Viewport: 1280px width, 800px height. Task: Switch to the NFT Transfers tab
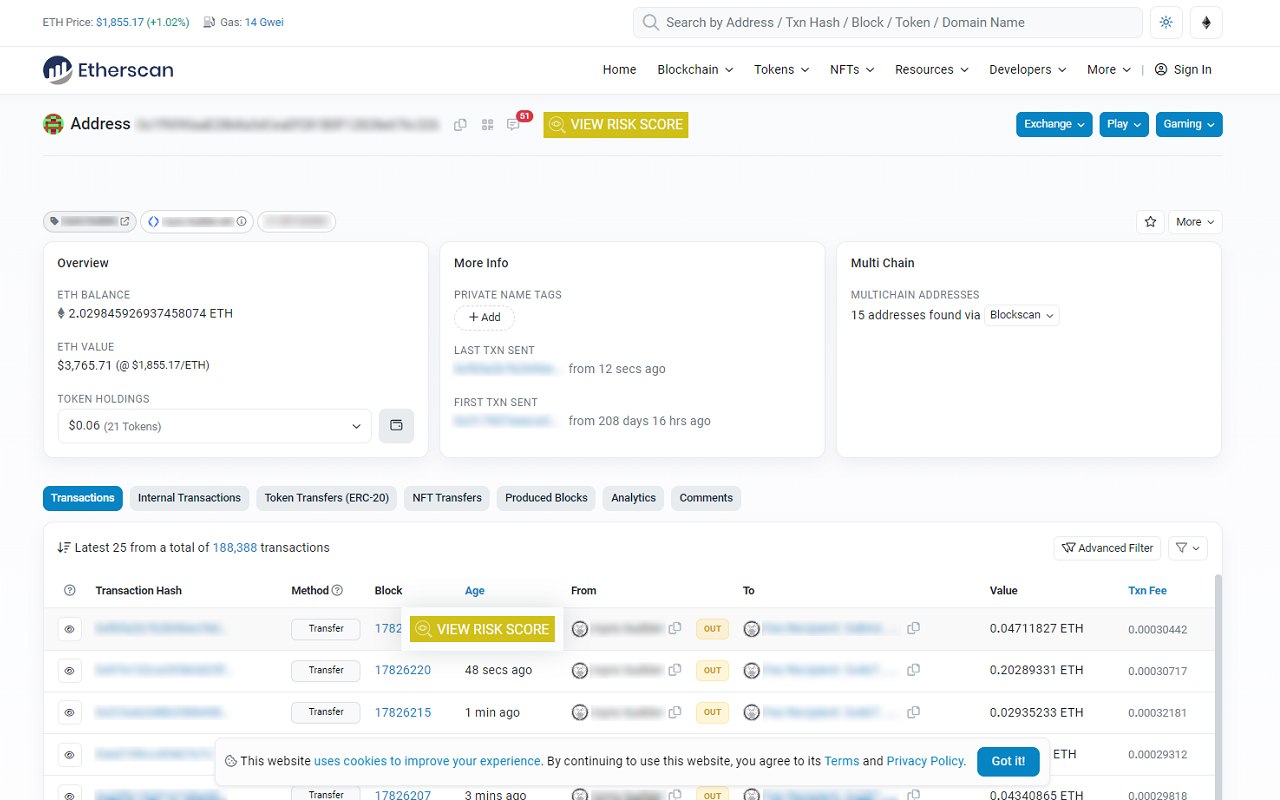(447, 498)
